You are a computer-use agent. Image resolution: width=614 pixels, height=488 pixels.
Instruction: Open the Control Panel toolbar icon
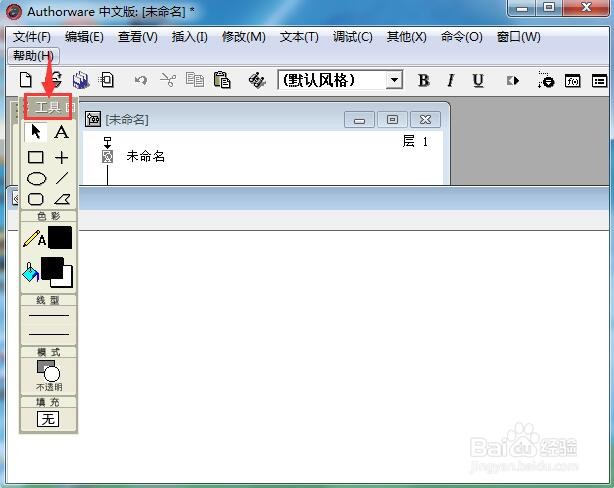click(x=545, y=80)
